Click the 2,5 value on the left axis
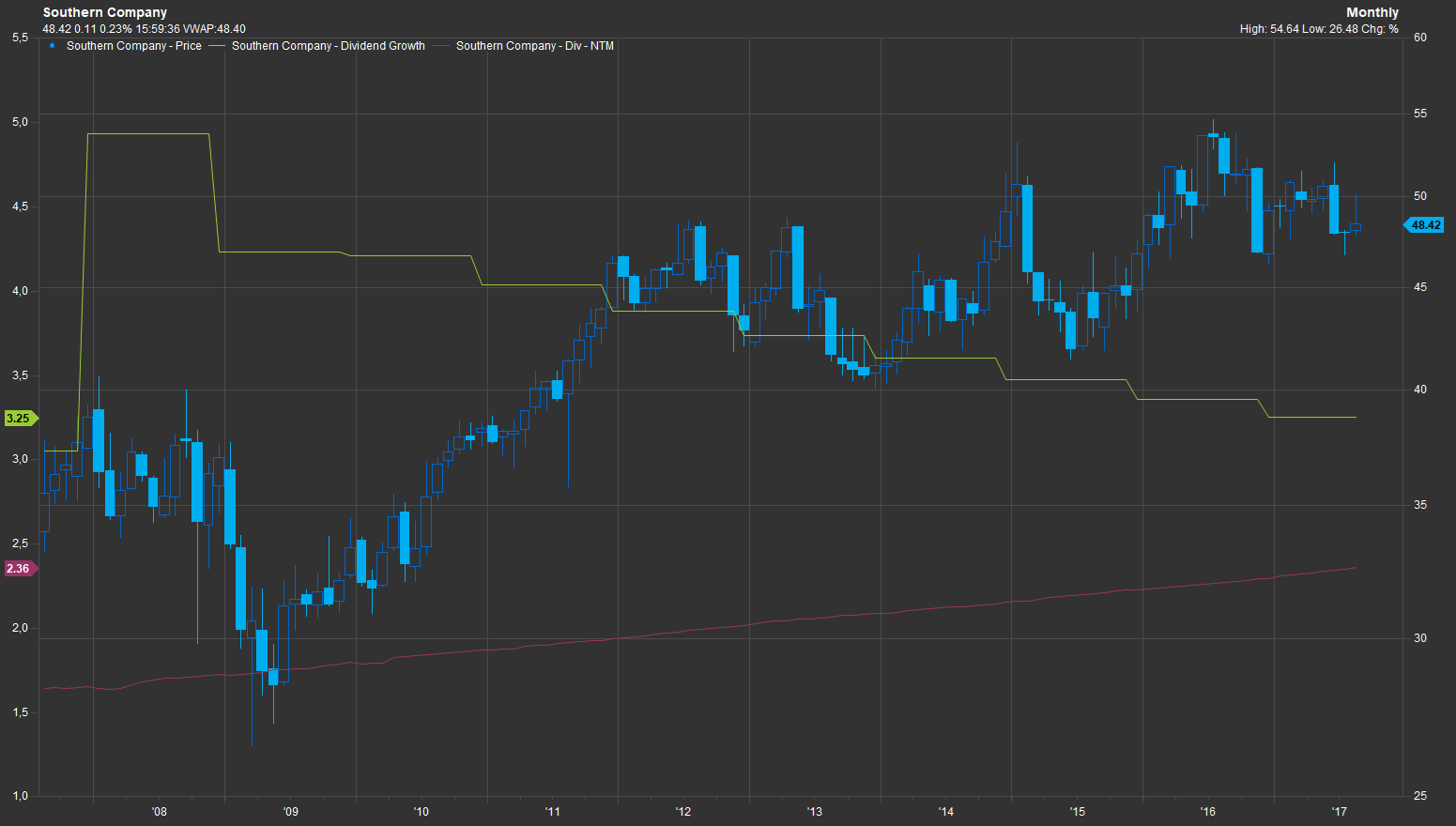 click(x=20, y=543)
